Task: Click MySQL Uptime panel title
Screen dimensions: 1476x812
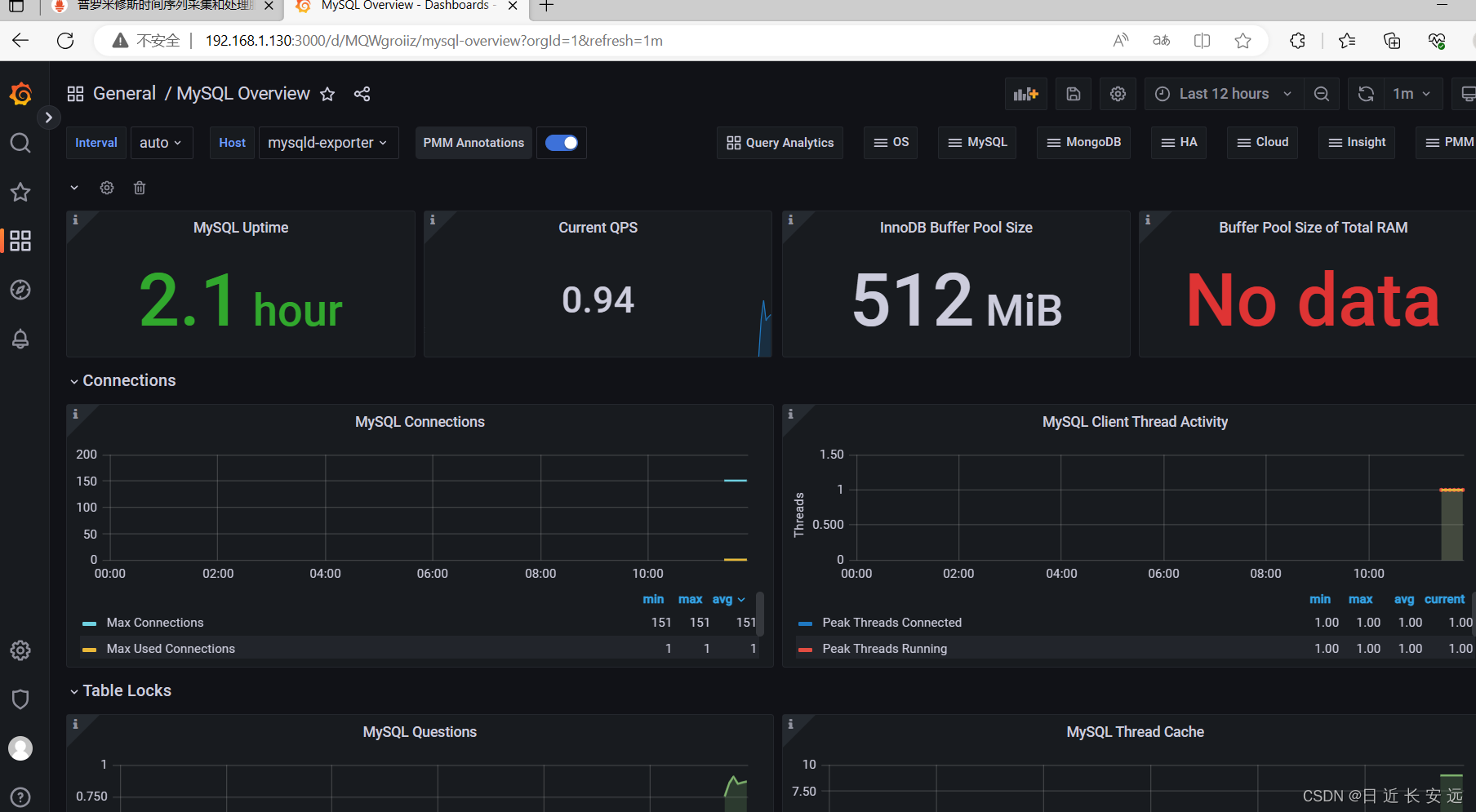Action: pyautogui.click(x=241, y=228)
